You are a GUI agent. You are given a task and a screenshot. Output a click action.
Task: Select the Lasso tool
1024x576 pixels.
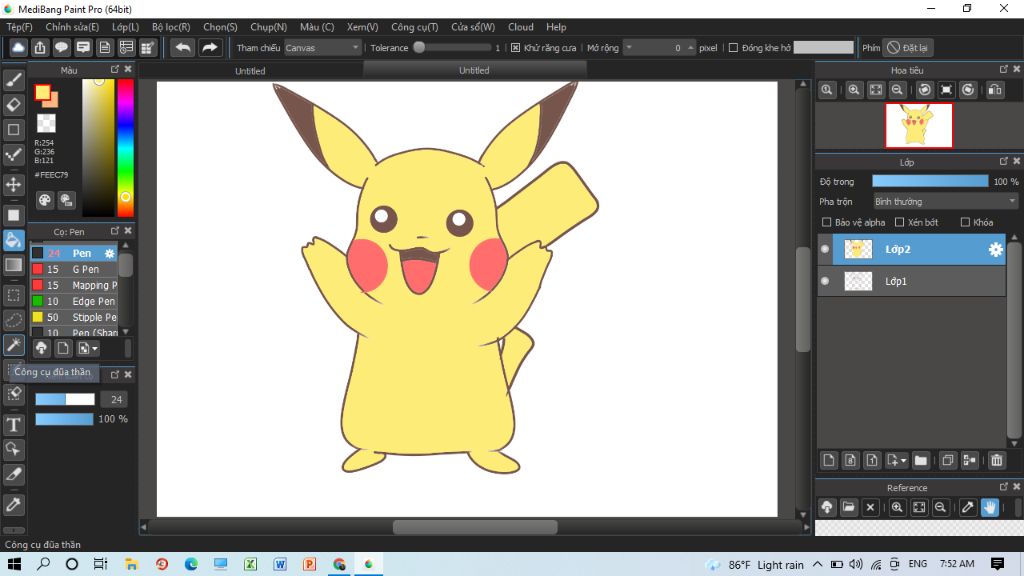pos(14,320)
